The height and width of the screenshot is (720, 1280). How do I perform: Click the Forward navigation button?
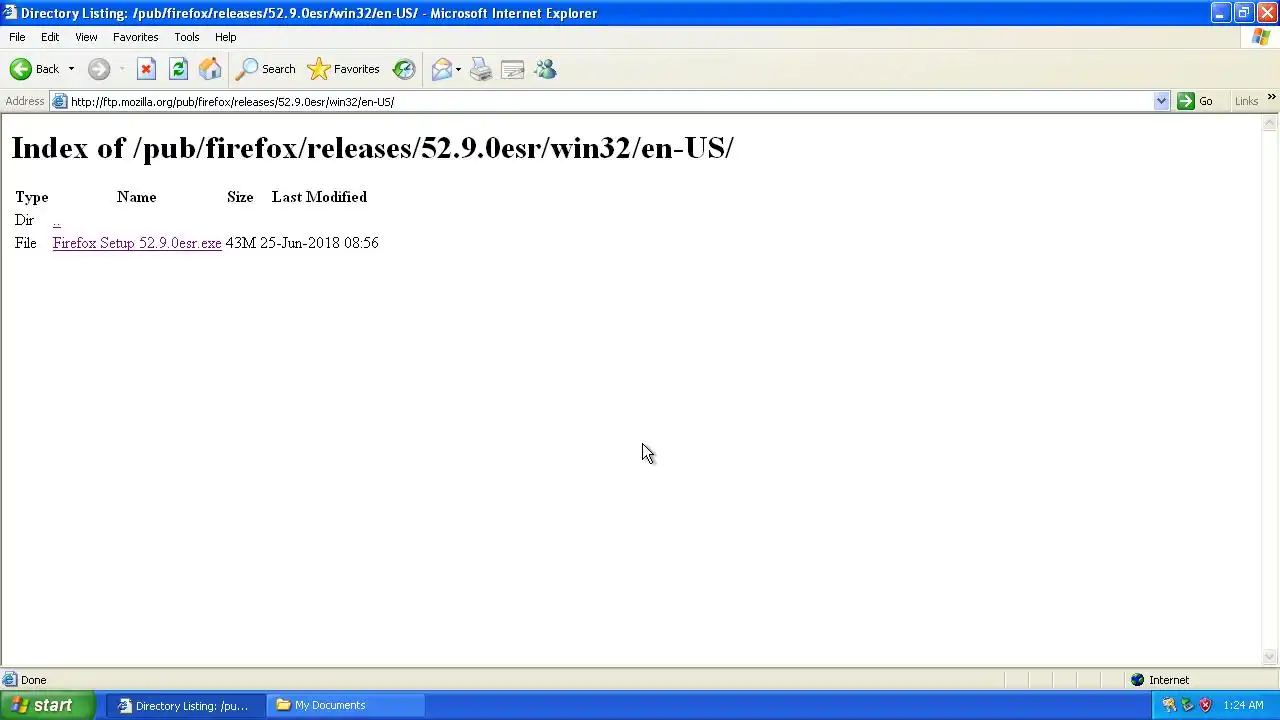(x=98, y=69)
